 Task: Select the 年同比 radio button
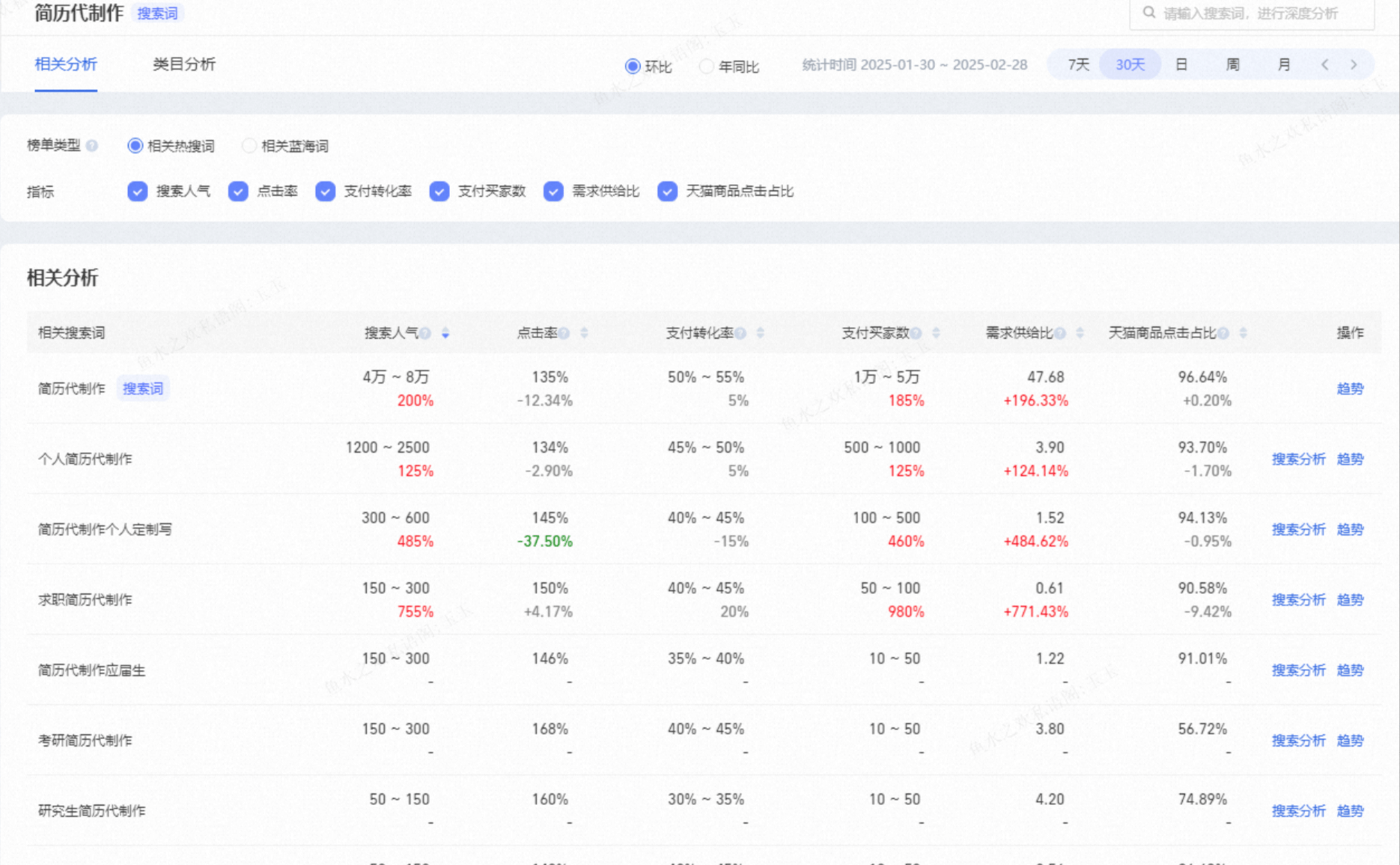tap(706, 66)
